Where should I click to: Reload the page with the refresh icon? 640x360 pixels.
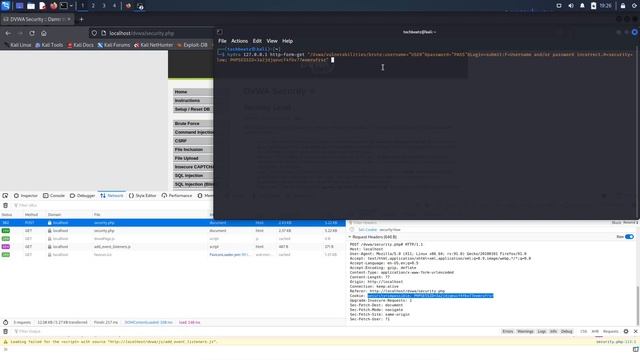click(x=32, y=33)
